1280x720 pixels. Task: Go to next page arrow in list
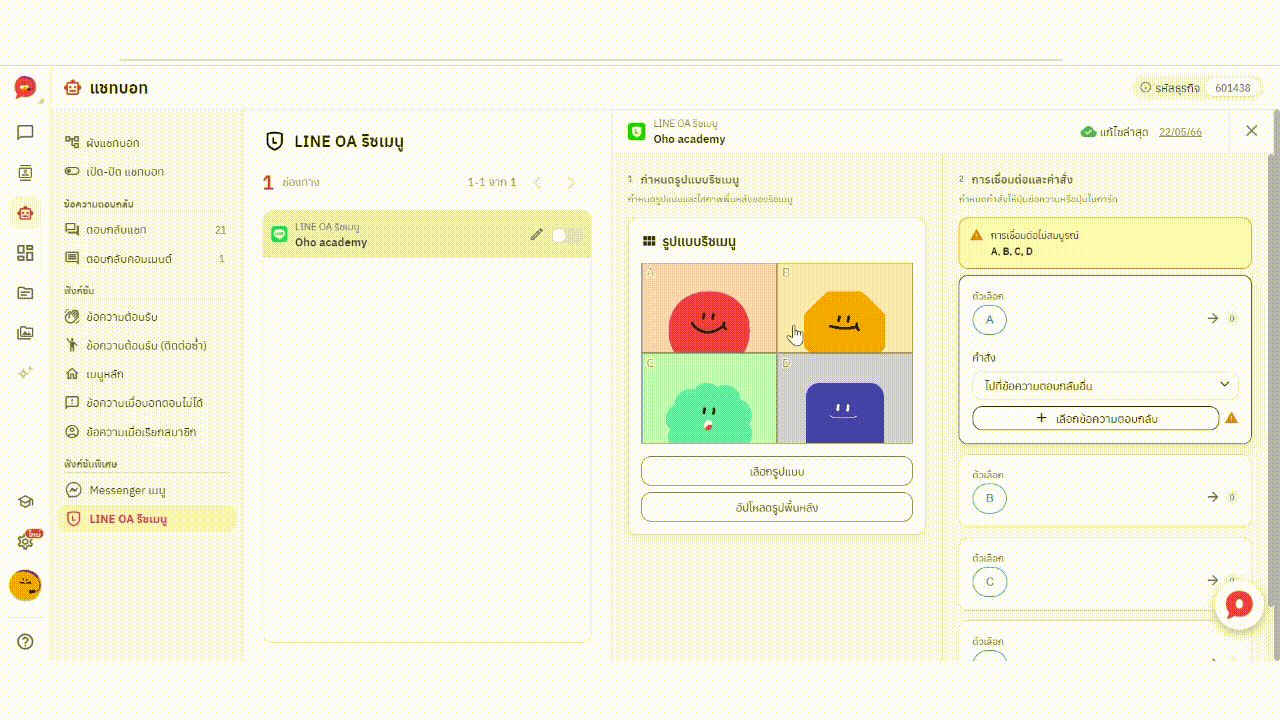(x=572, y=183)
